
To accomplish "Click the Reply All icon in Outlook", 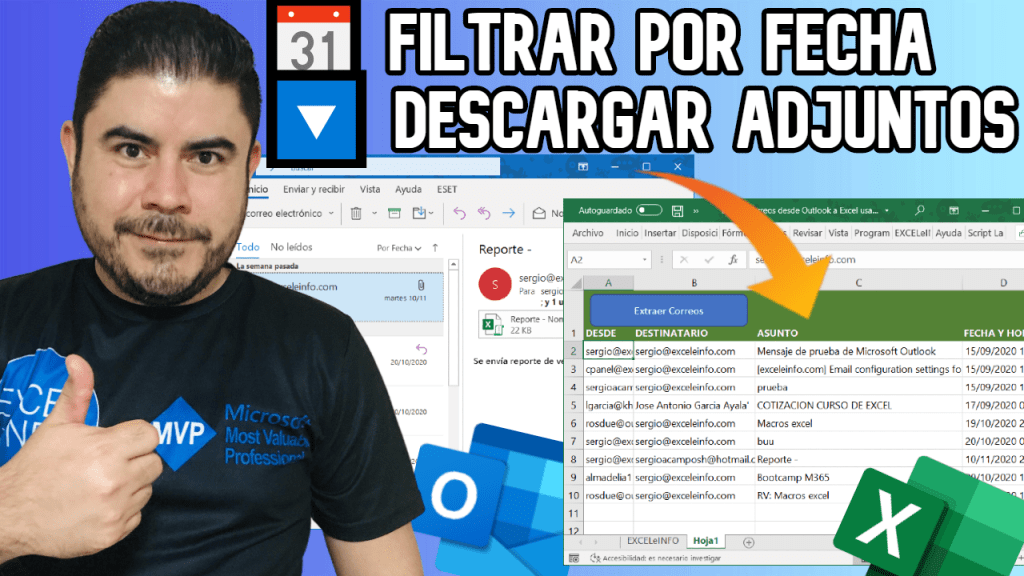I will tap(484, 214).
